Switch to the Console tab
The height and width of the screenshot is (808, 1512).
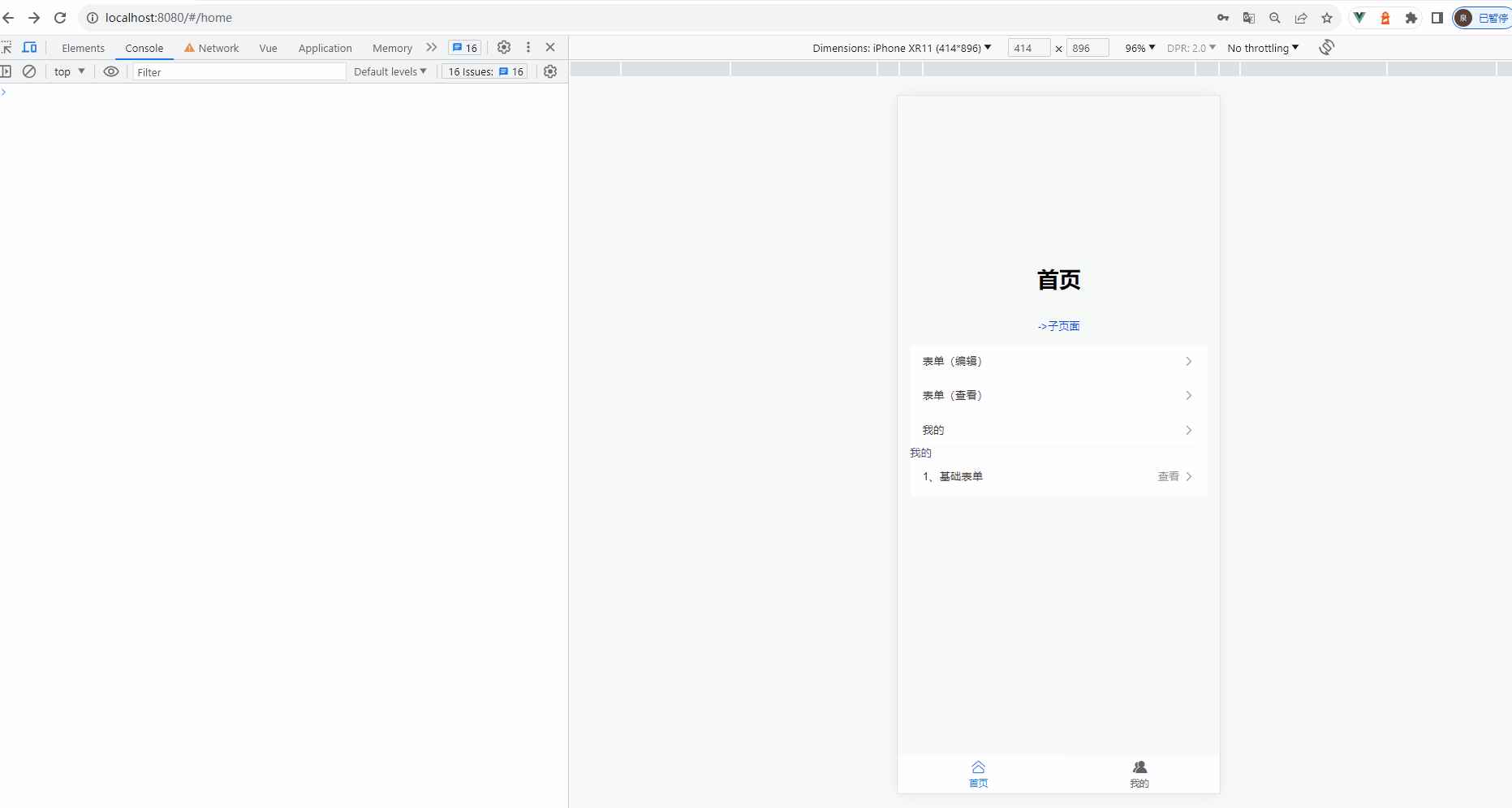[x=144, y=49]
